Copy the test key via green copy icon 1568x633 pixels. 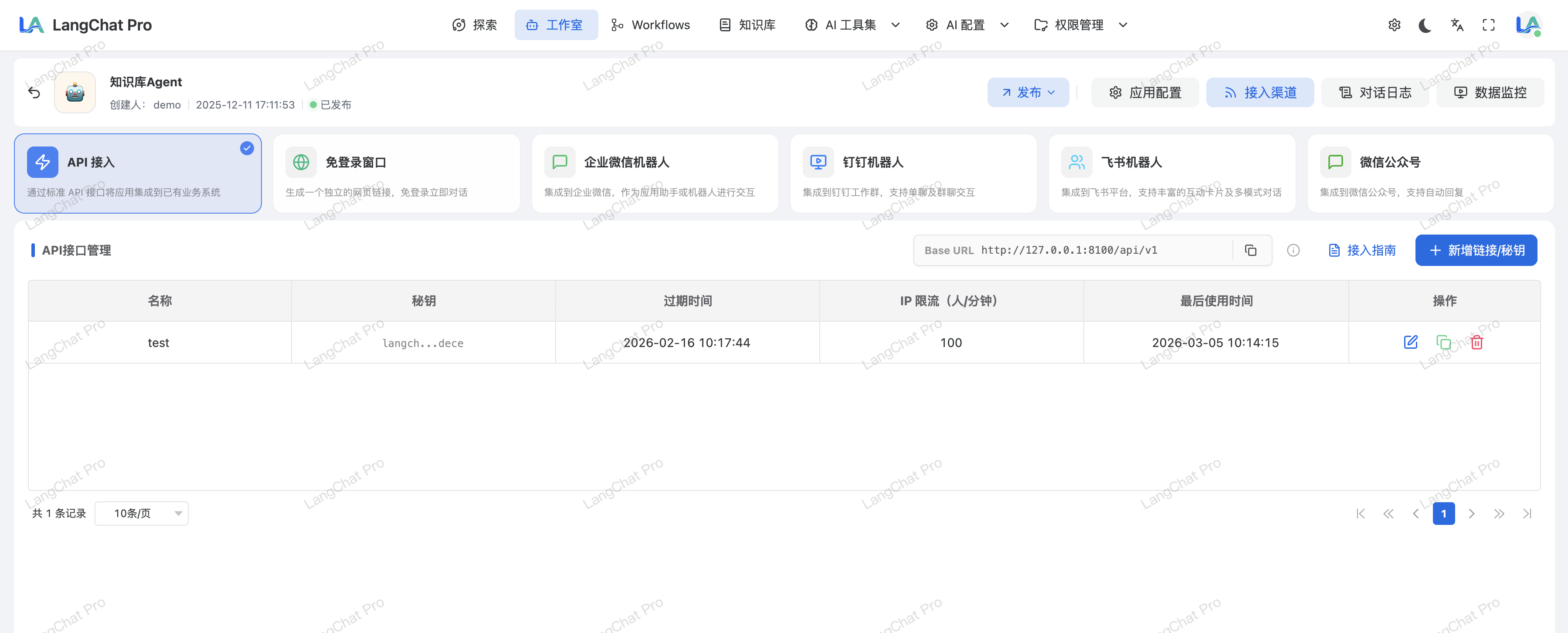point(1443,342)
